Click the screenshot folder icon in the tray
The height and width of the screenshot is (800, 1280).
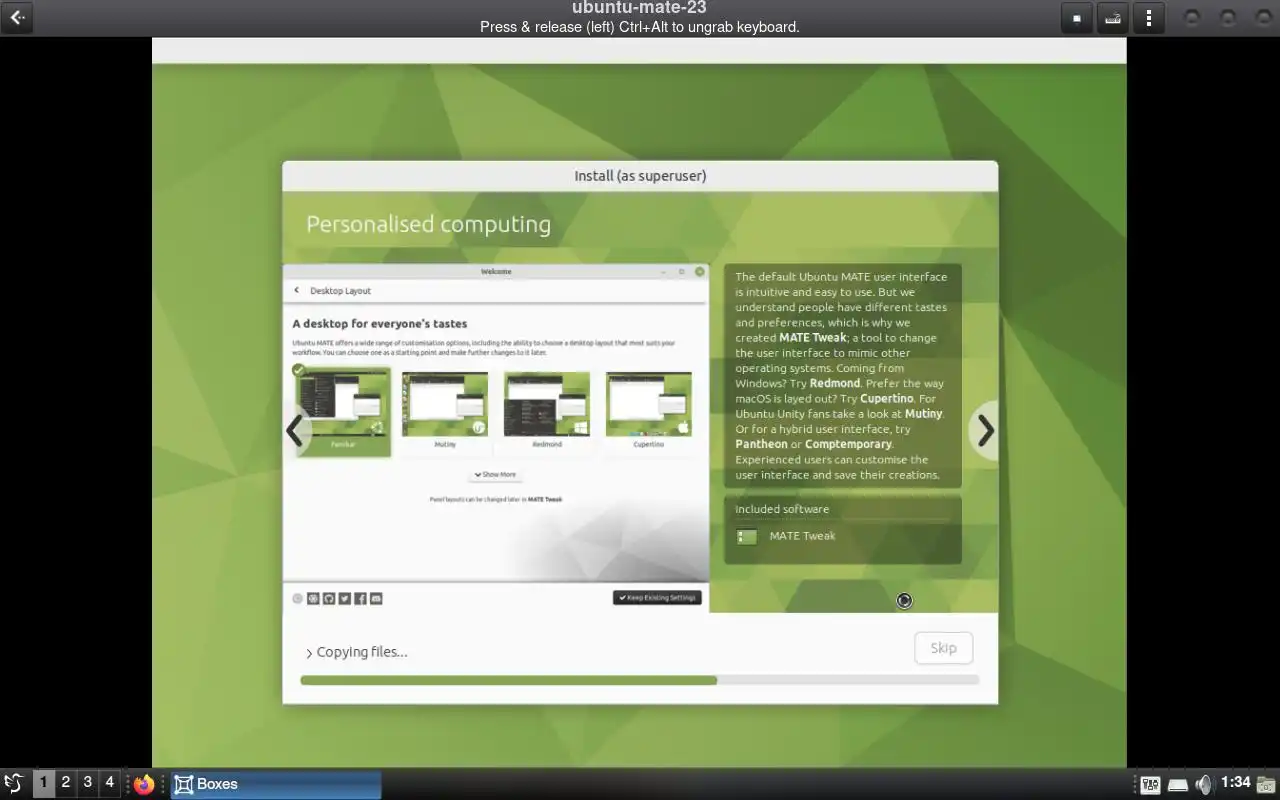tap(1267, 785)
